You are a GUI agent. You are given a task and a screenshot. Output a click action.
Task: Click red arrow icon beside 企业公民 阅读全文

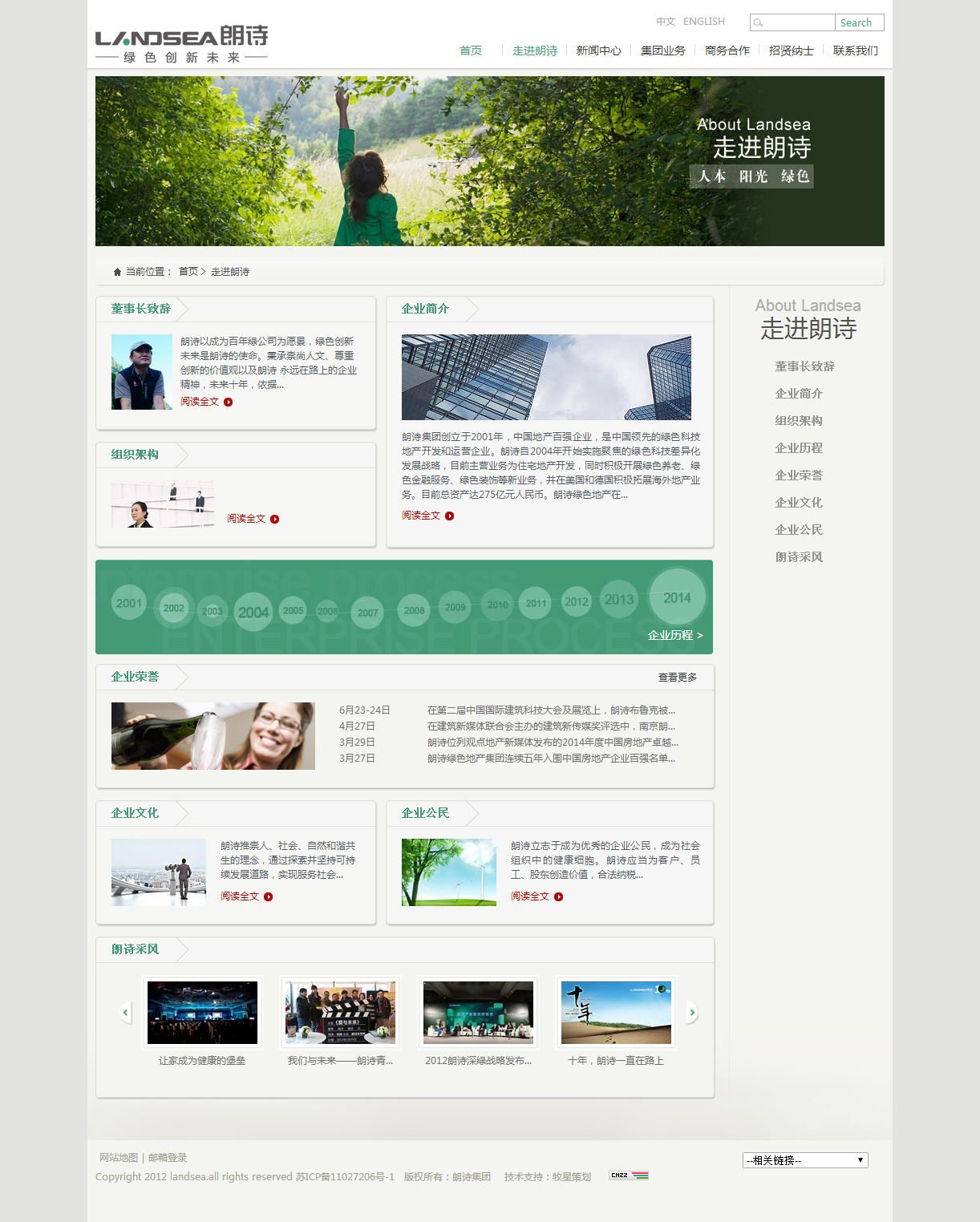[559, 897]
